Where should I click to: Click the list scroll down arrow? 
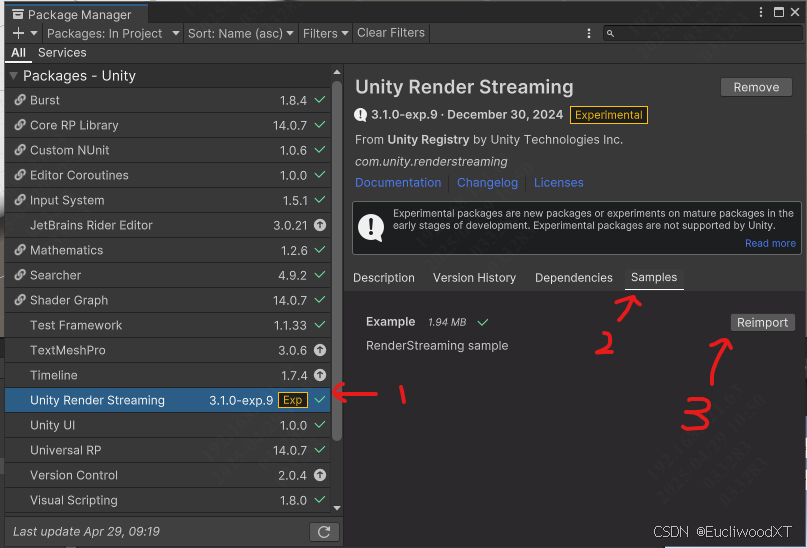[x=337, y=508]
